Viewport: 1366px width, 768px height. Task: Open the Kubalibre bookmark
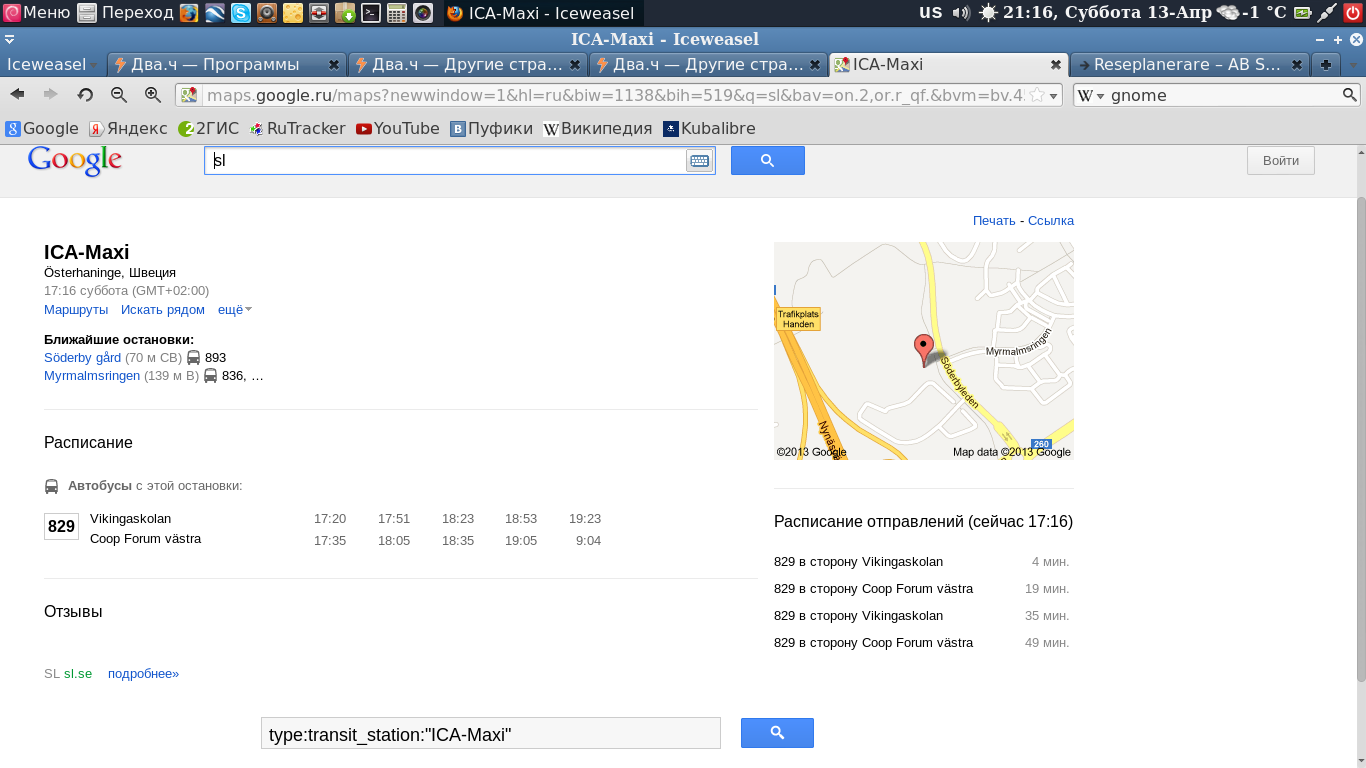(709, 128)
